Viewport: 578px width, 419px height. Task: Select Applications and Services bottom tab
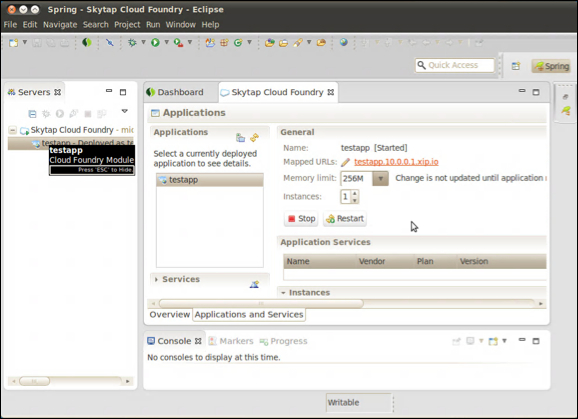coord(249,315)
